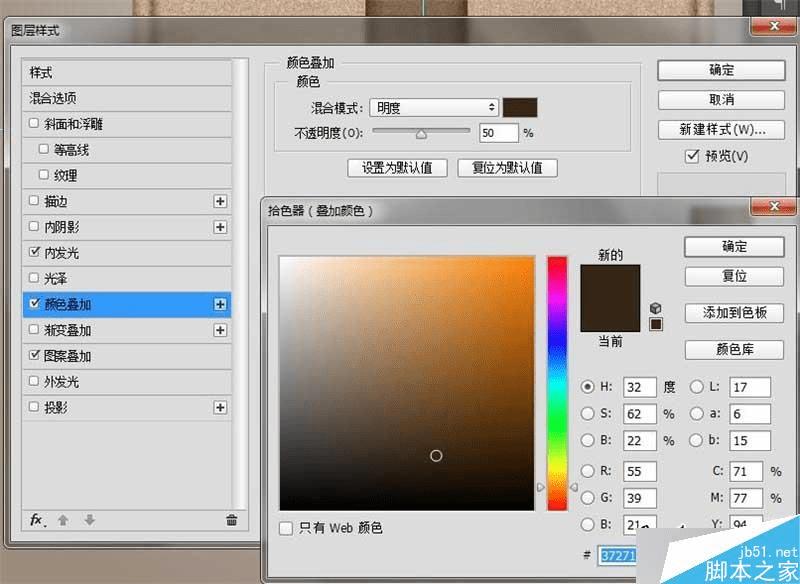Click the fx add style icon
The height and width of the screenshot is (584, 800).
point(37,520)
